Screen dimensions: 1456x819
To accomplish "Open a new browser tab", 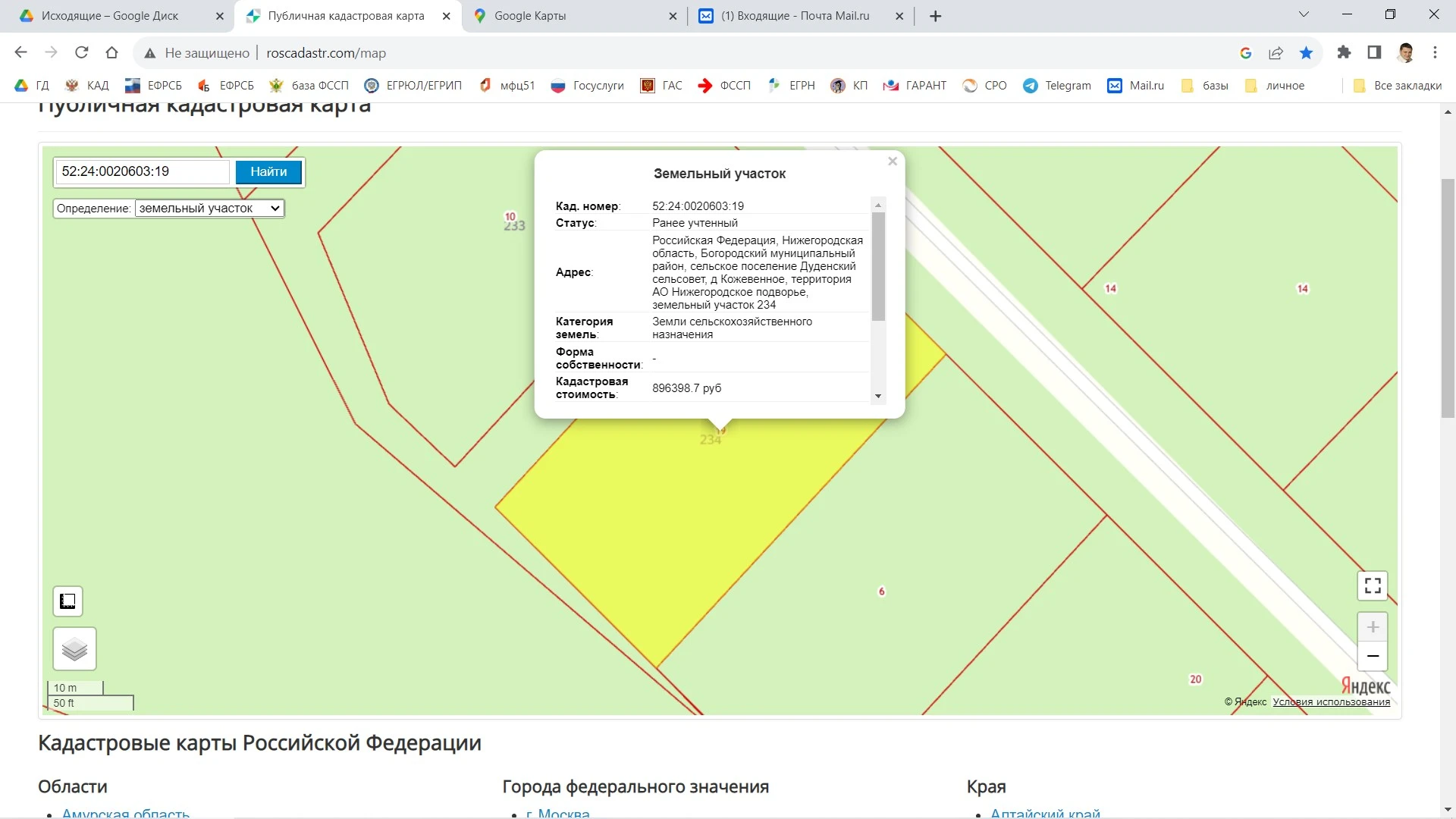I will click(x=936, y=16).
